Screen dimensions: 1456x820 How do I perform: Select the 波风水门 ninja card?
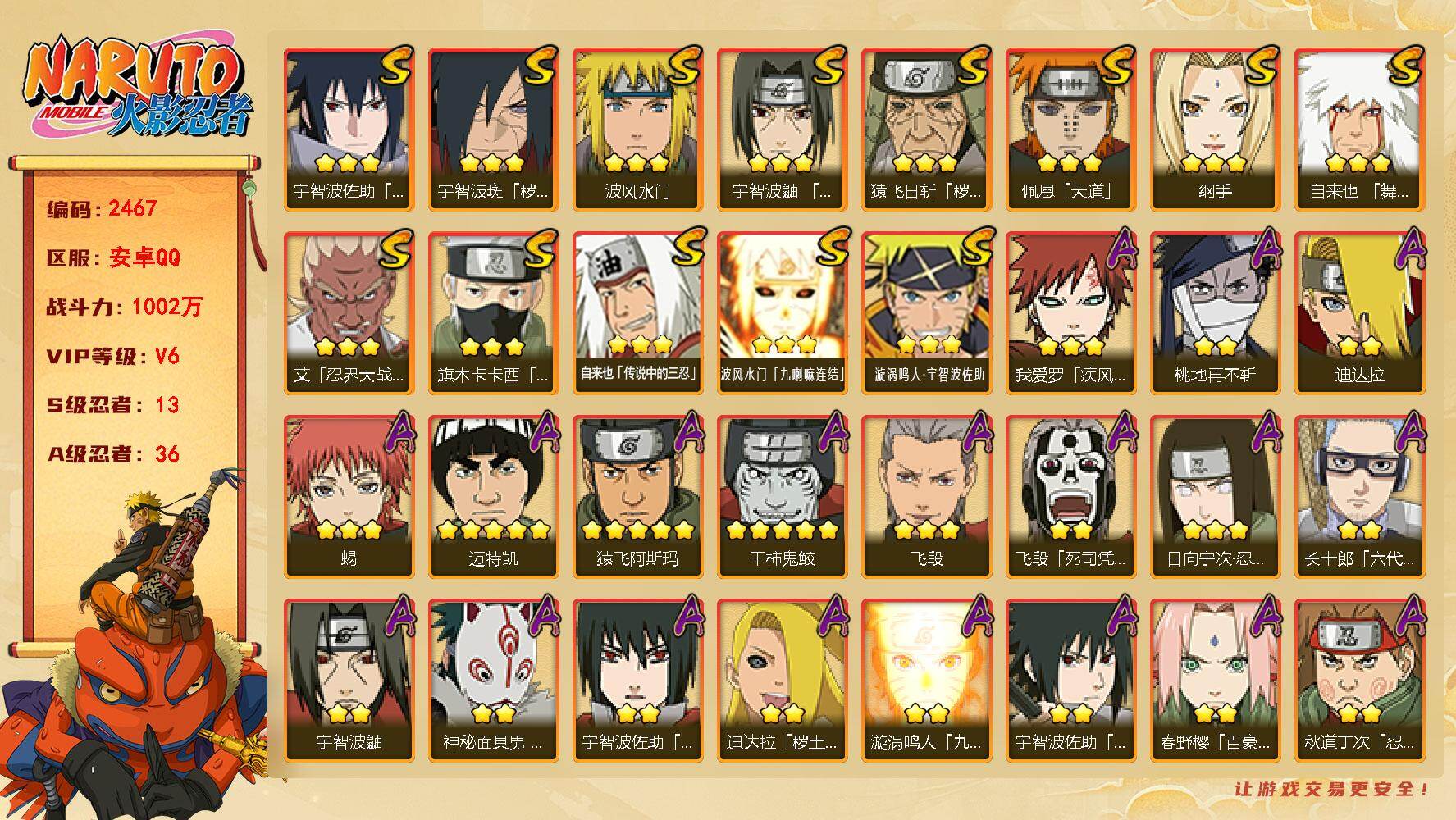(637, 130)
